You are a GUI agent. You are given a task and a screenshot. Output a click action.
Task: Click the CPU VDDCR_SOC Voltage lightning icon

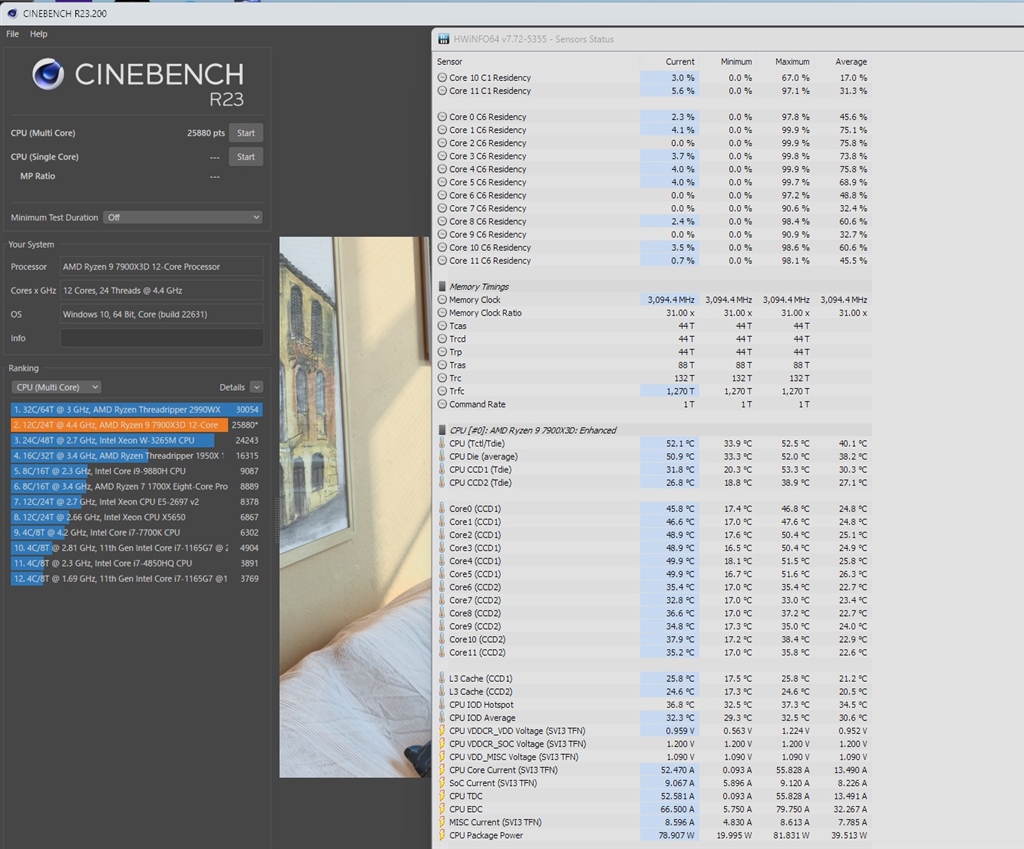point(442,744)
